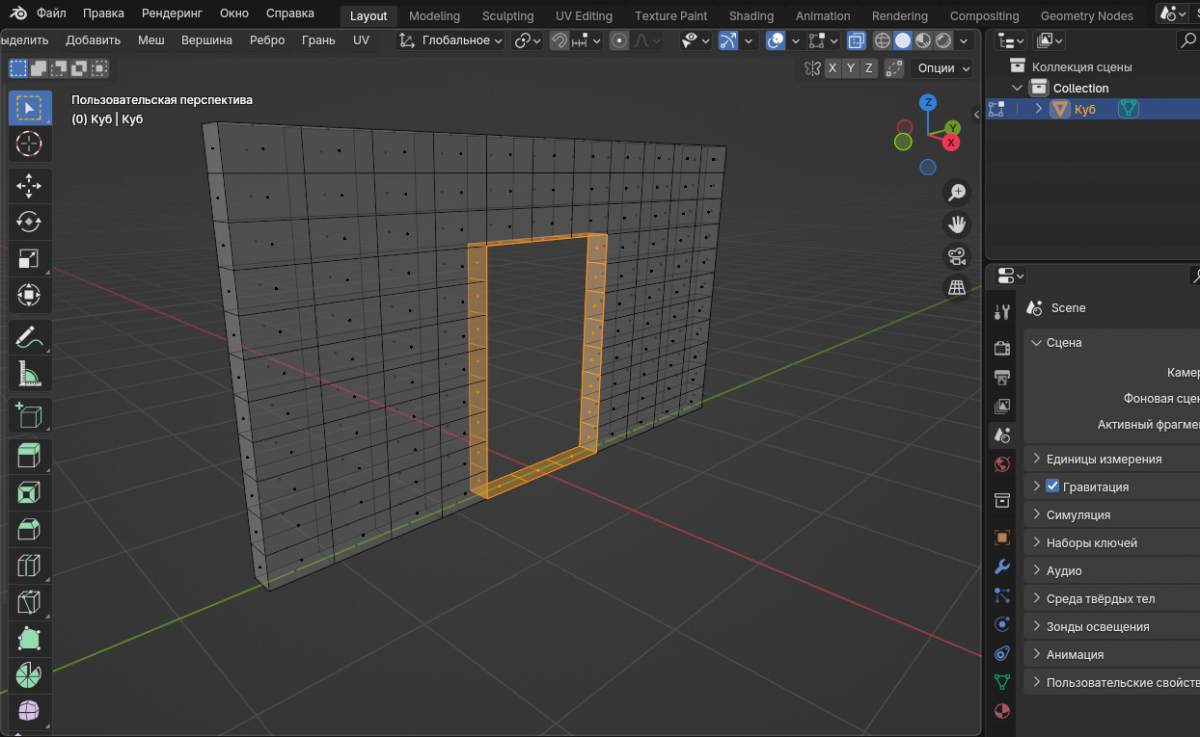Open the Output properties tab
1200x737 pixels.
(1002, 377)
